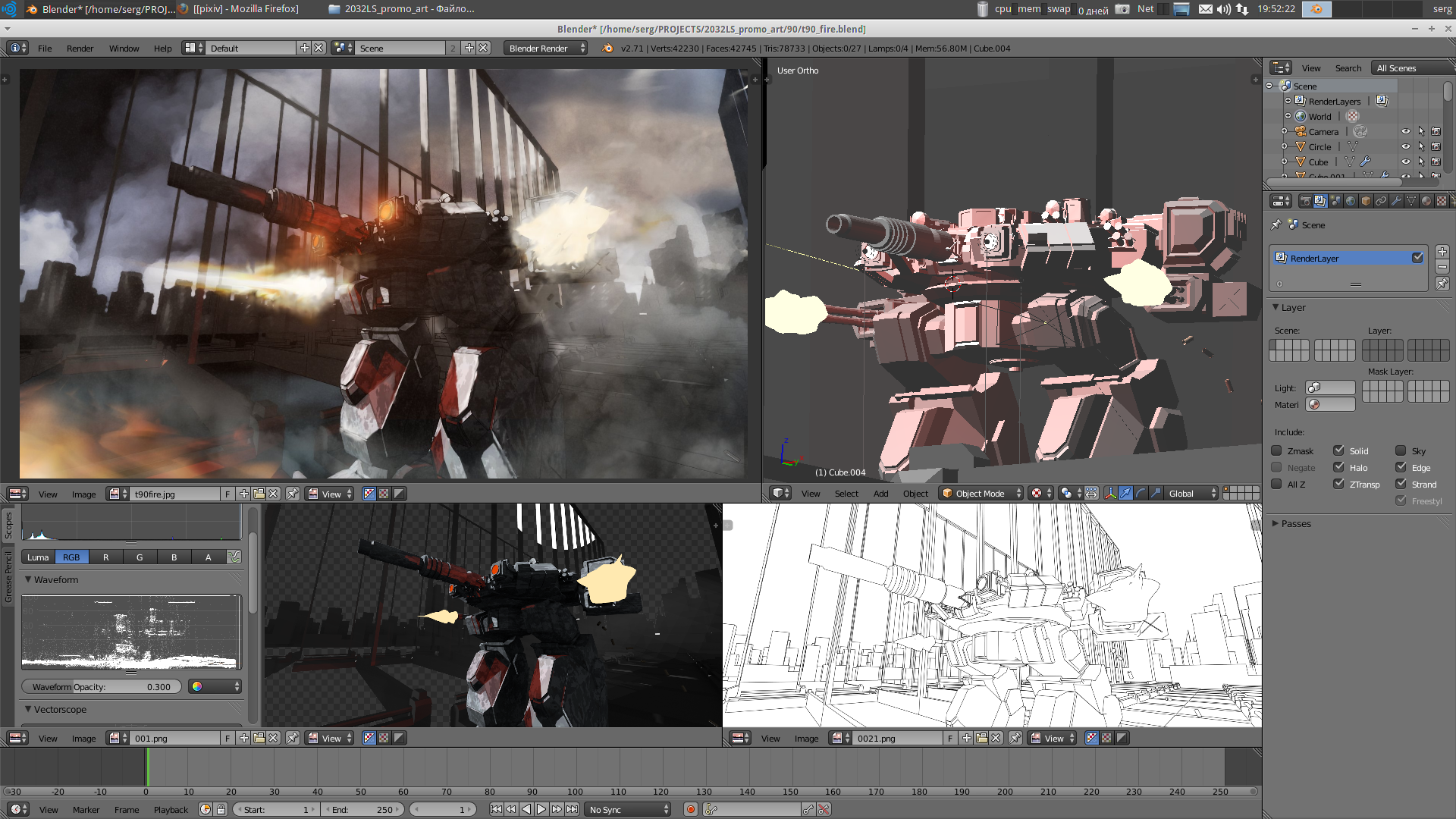Screen dimensions: 1456x819
Task: Enable the All Z include checkbox
Action: pos(1276,484)
